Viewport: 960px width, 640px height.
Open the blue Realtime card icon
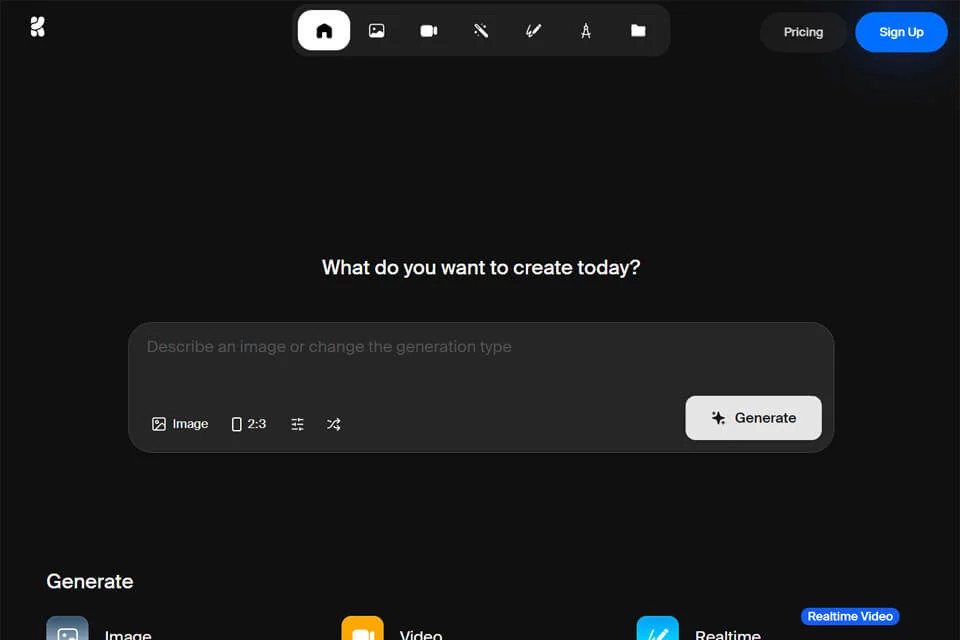(x=658, y=629)
